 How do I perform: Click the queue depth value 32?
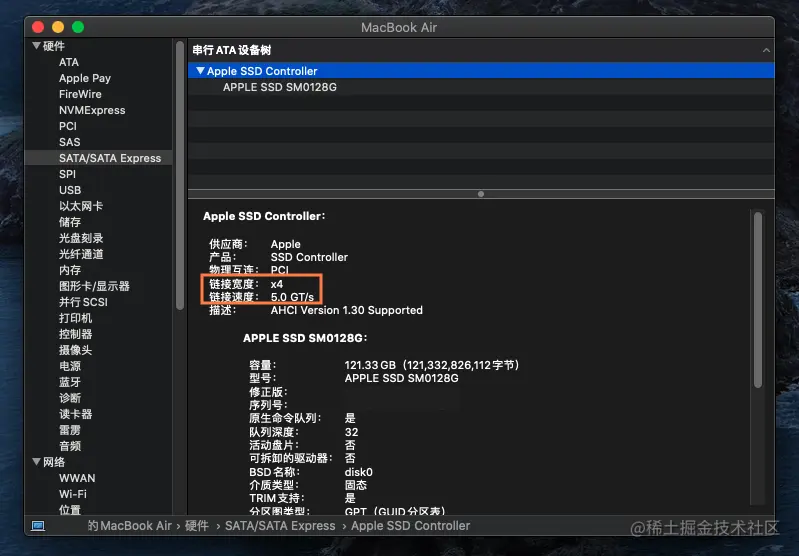[x=352, y=432]
